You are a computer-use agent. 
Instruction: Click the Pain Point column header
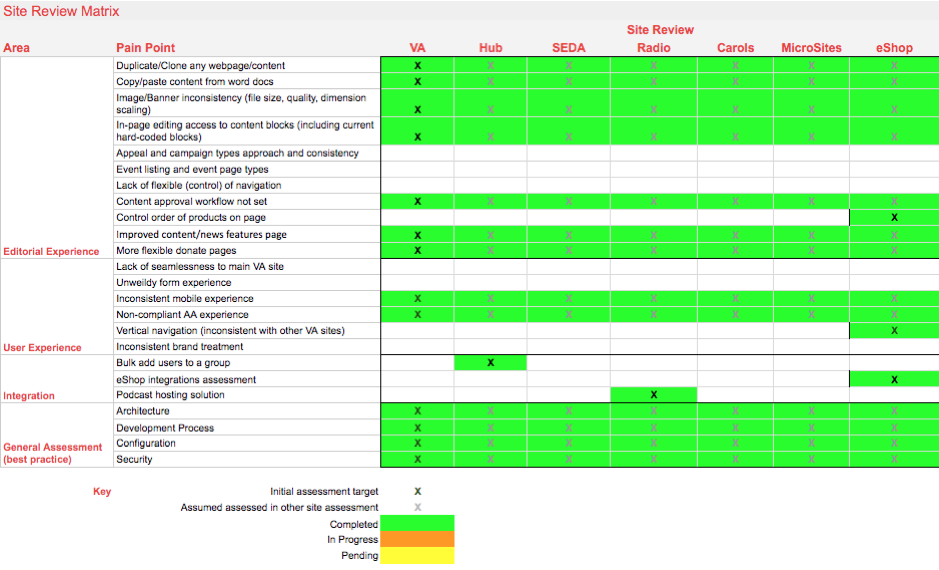(145, 47)
